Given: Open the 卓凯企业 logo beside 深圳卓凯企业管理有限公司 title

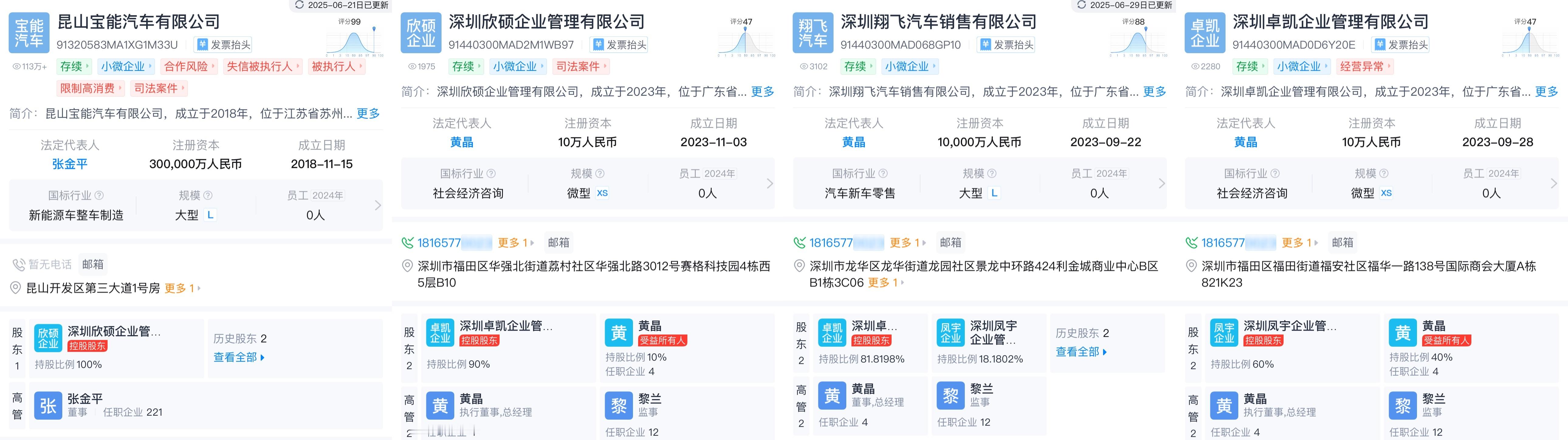Looking at the screenshot, I should coord(1205,33).
